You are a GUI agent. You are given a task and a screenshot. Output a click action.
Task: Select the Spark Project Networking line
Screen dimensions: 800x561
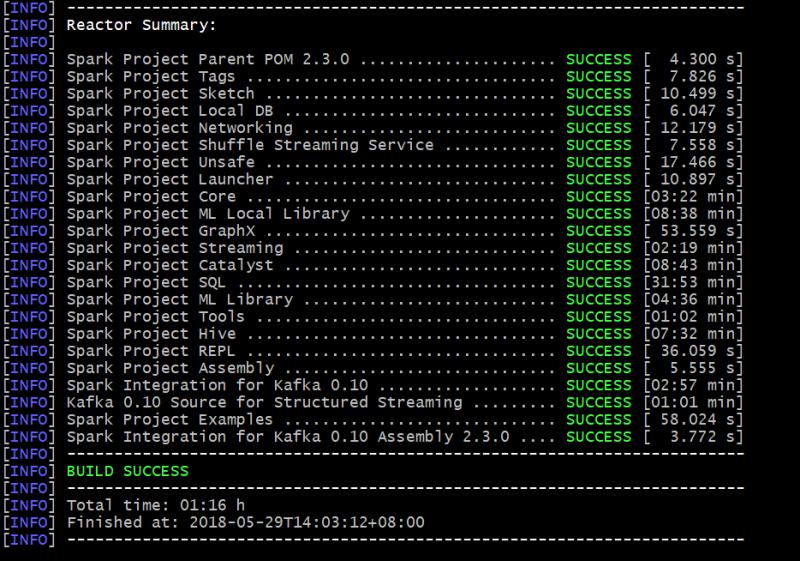click(x=179, y=128)
